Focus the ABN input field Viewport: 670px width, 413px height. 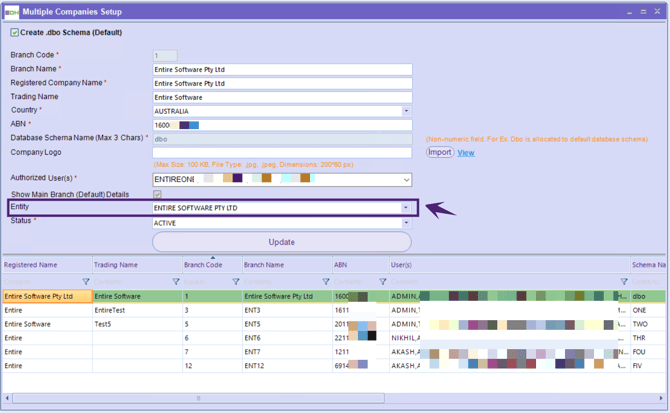coord(282,125)
